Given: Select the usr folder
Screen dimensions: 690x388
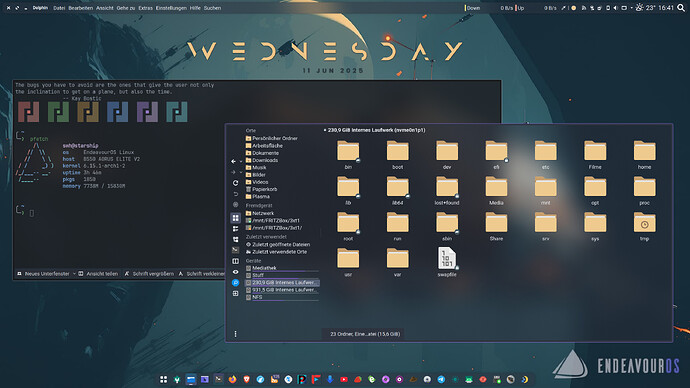Looking at the screenshot, I should pos(348,263).
